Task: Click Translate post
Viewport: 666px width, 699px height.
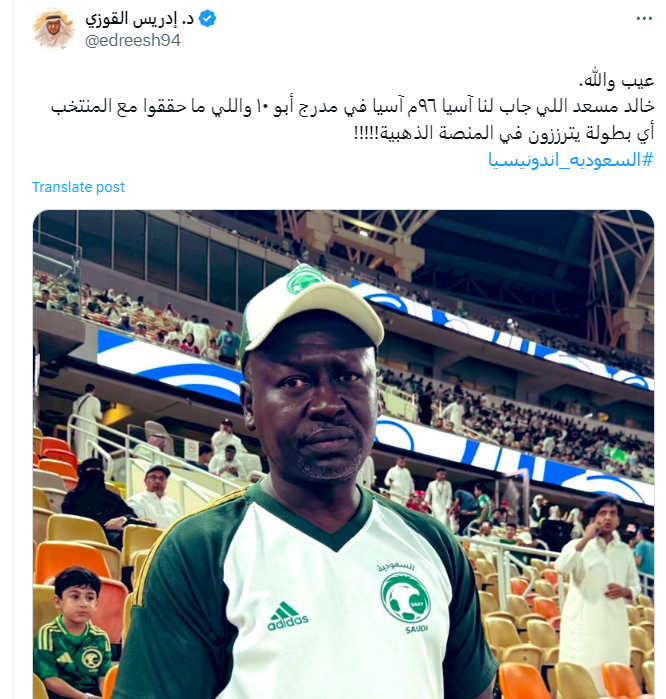Action: 78,187
